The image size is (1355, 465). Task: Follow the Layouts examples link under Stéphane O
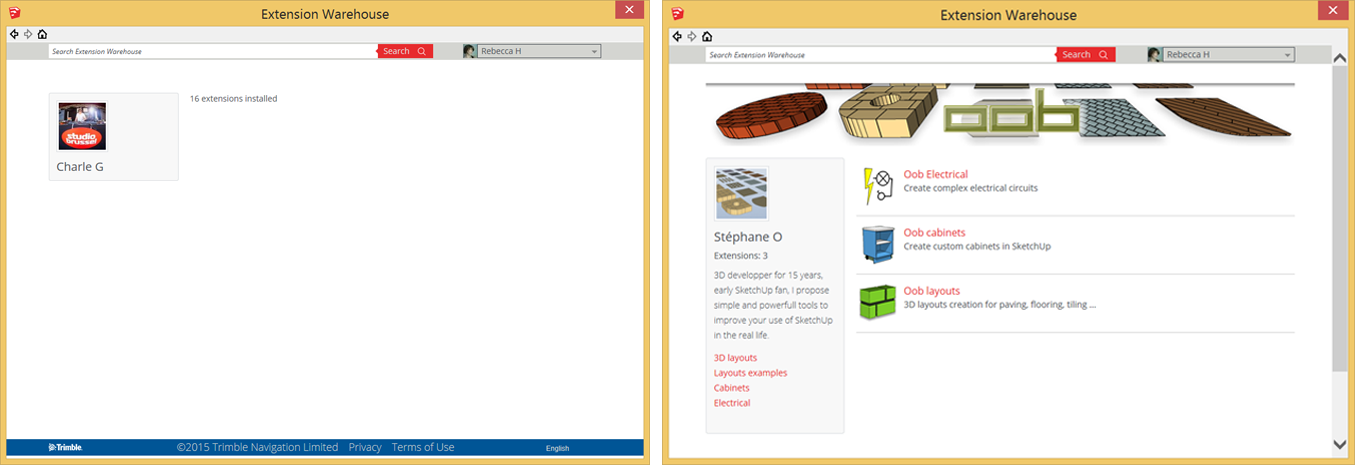750,373
